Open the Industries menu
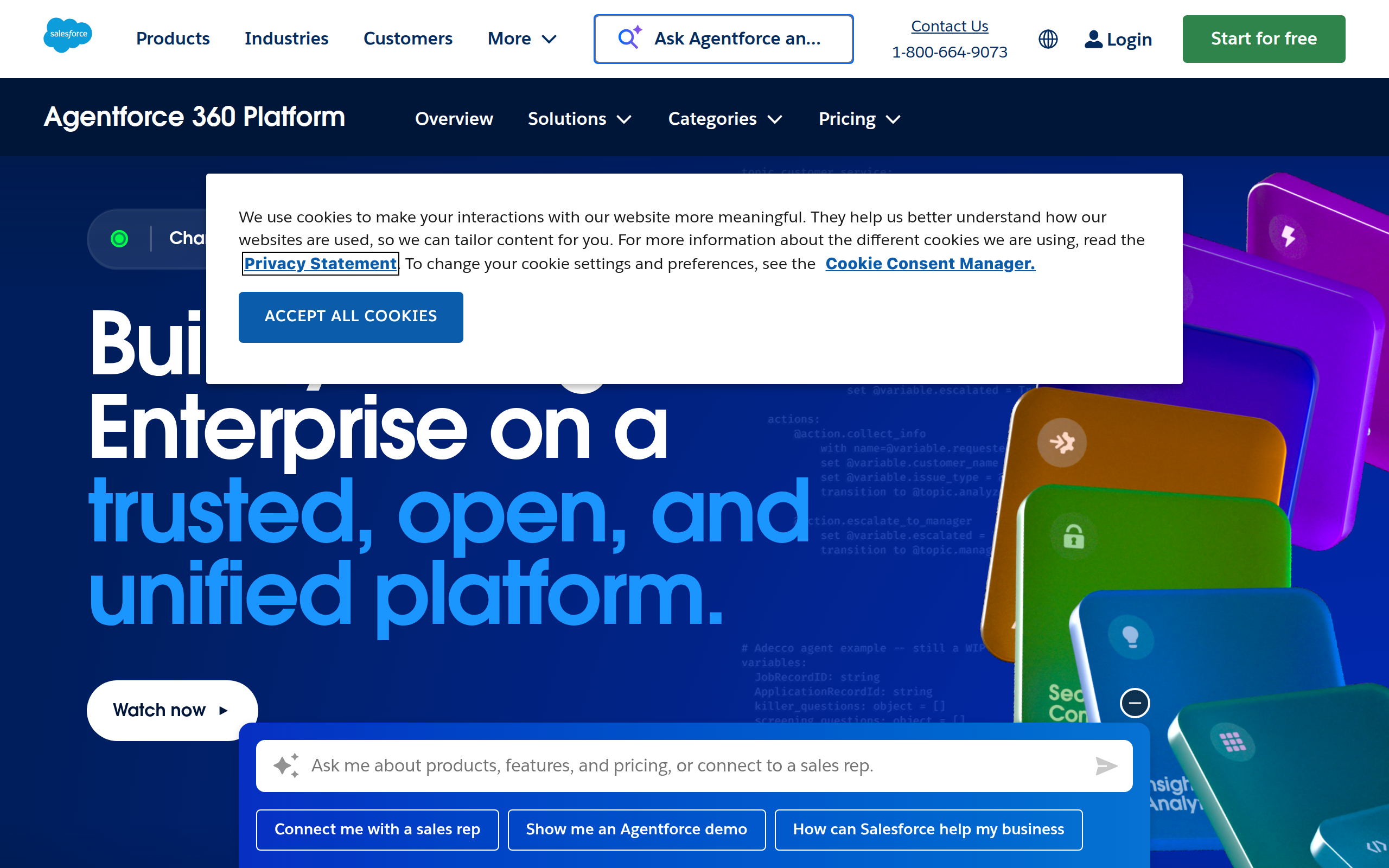Image resolution: width=1389 pixels, height=868 pixels. pos(286,39)
